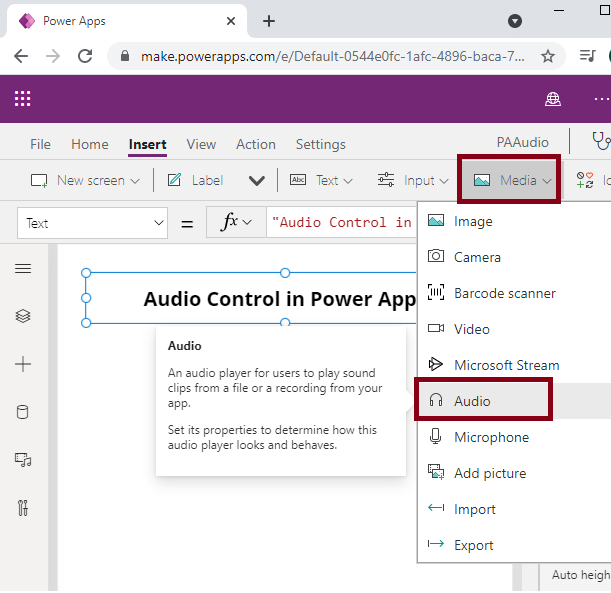Insert Video control from Media menu
The width and height of the screenshot is (611, 593).
(514, 329)
